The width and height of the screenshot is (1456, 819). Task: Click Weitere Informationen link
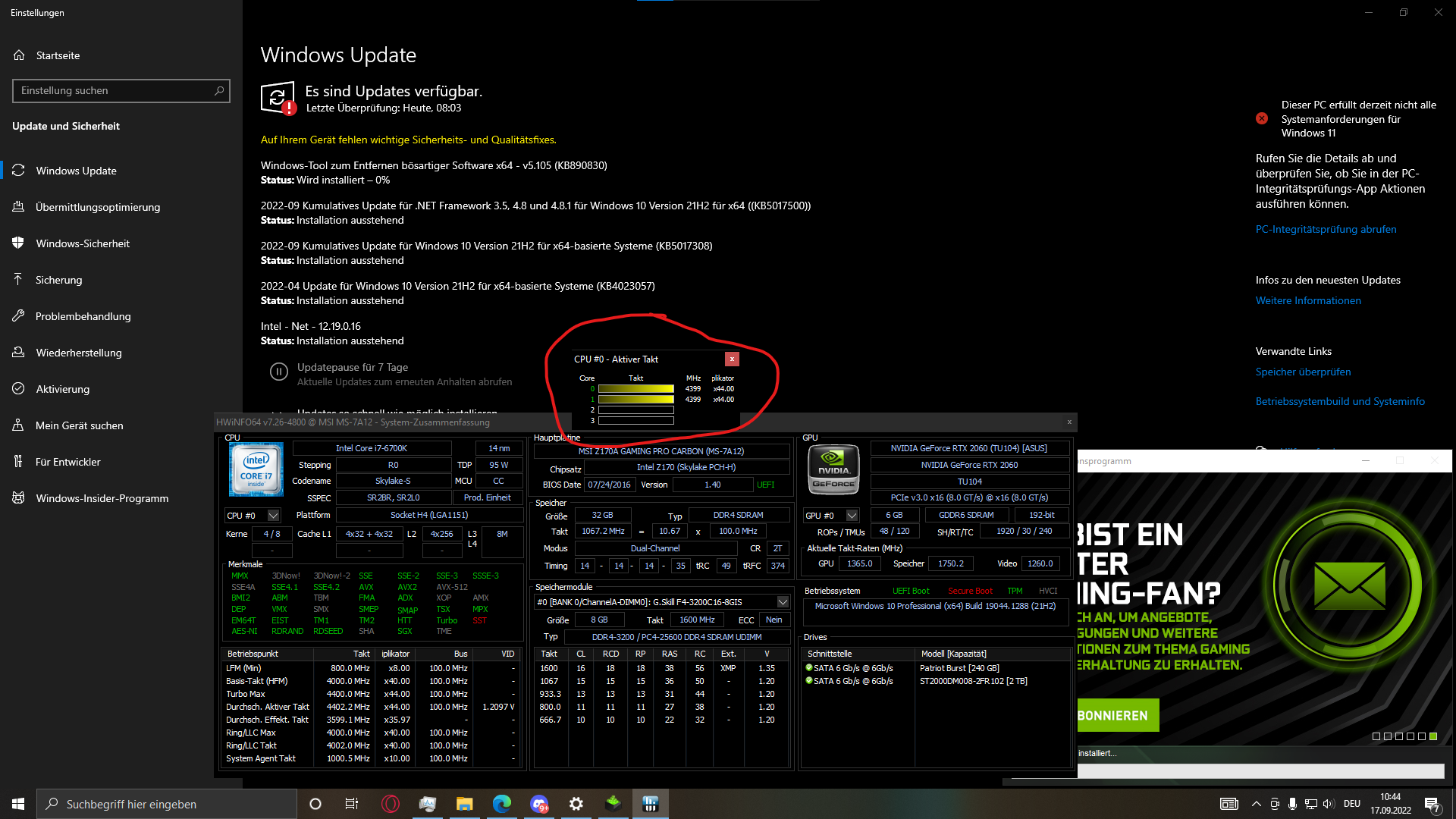[1308, 300]
